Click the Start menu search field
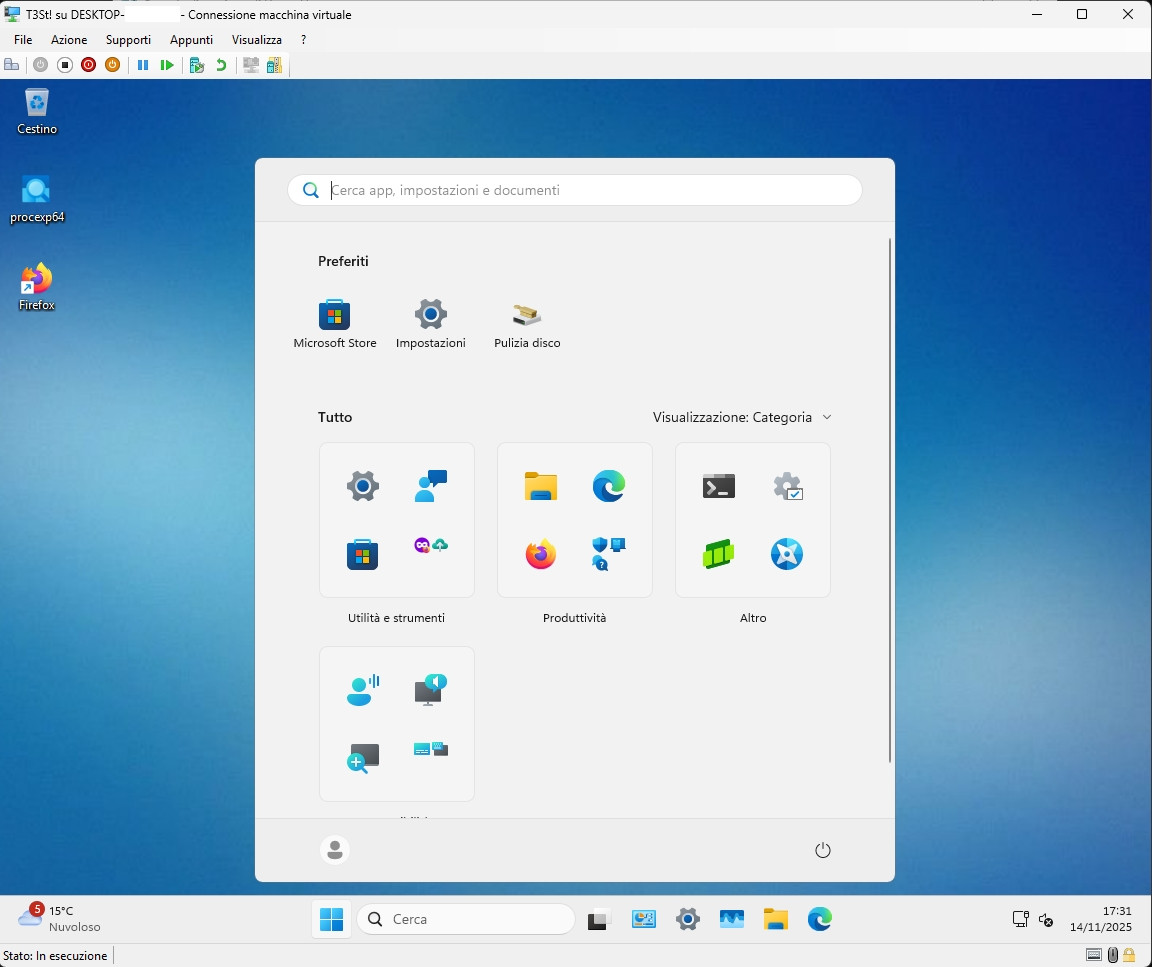Viewport: 1152px width, 967px height. point(575,190)
